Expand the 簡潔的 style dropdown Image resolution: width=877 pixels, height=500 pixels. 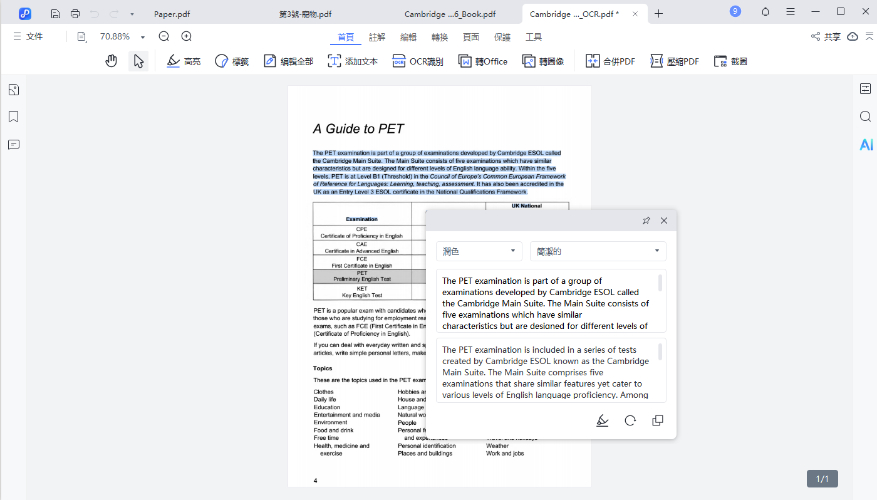[x=597, y=251]
